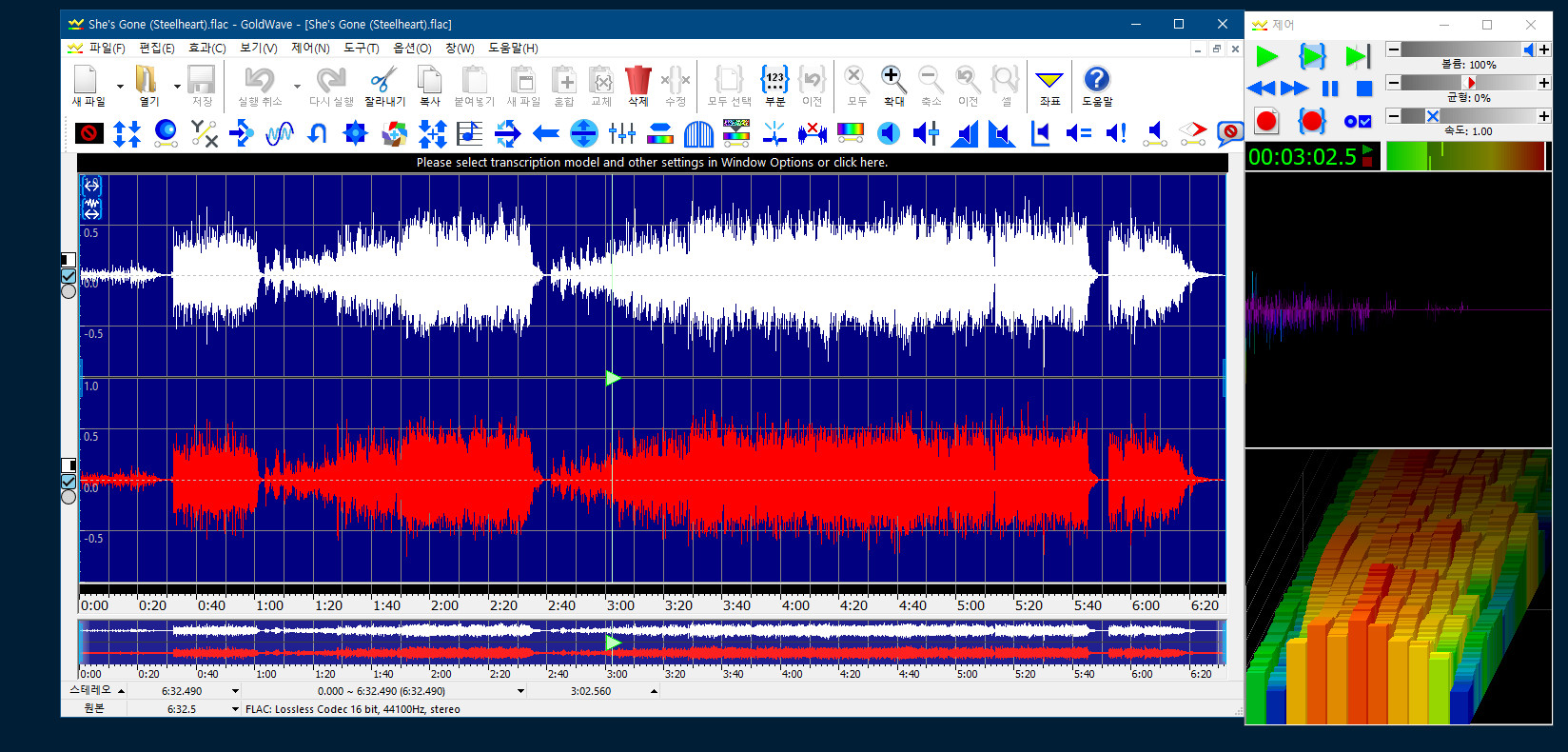Click the balance slider thumb

(1468, 83)
